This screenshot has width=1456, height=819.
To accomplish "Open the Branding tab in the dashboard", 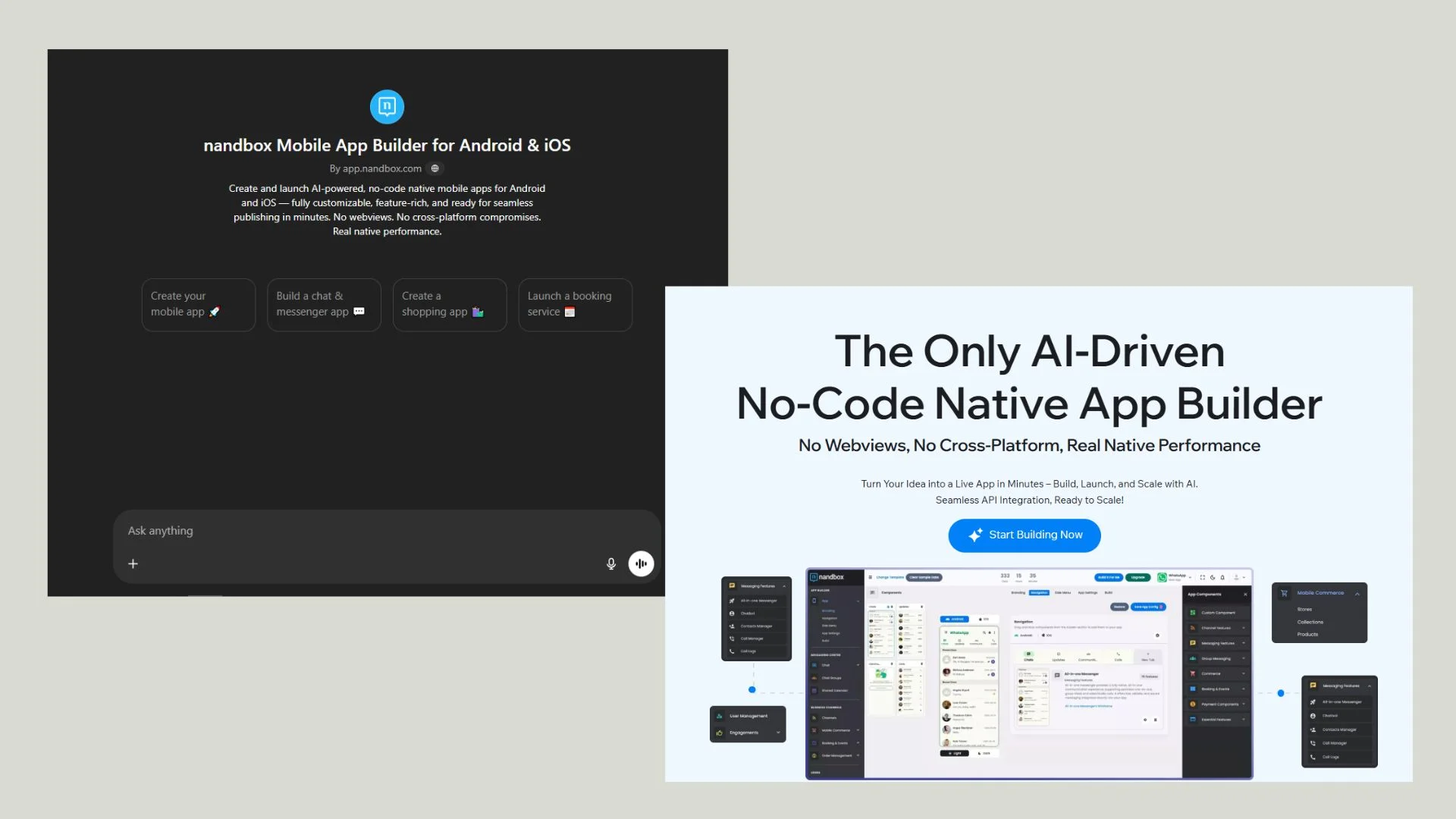I will click(x=1018, y=592).
